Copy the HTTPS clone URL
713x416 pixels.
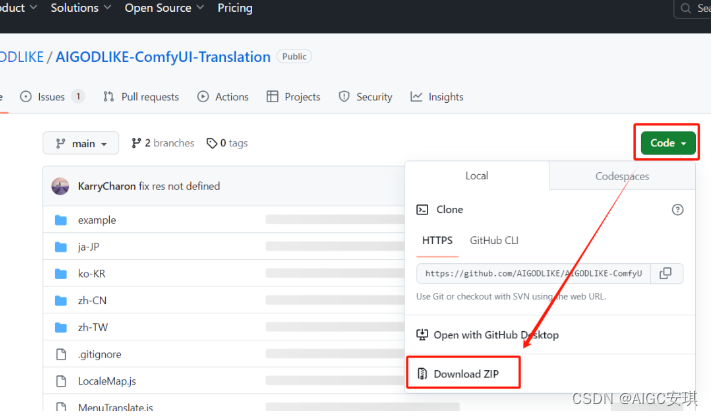666,273
